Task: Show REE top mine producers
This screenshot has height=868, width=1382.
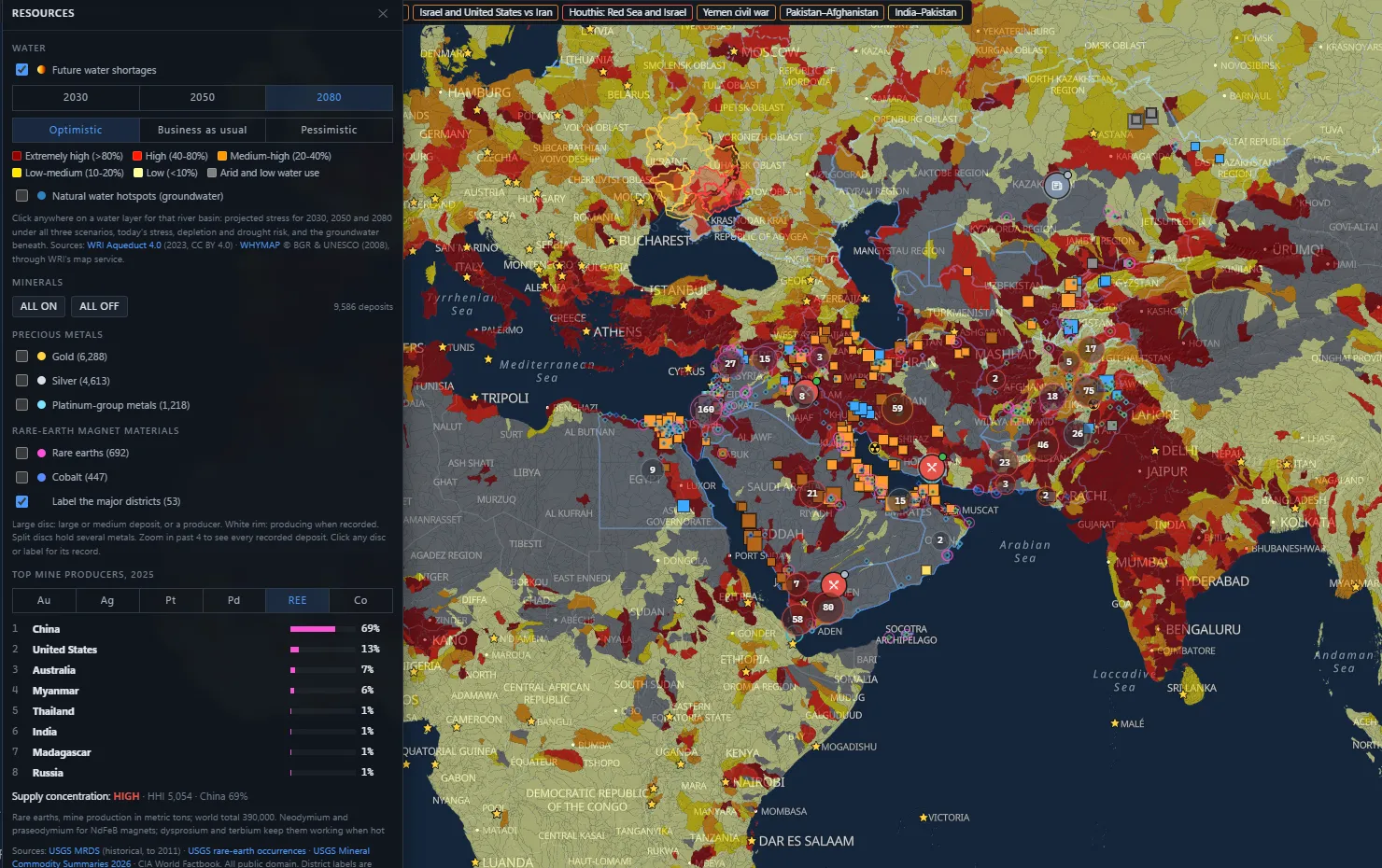Action: (x=297, y=600)
